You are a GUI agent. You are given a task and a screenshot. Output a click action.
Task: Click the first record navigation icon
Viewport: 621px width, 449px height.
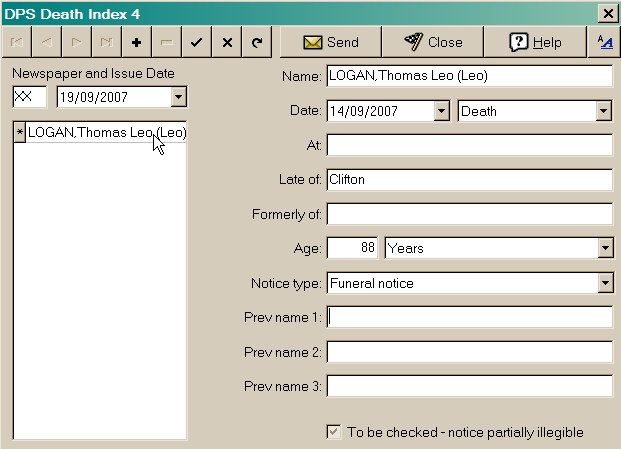tap(16, 42)
